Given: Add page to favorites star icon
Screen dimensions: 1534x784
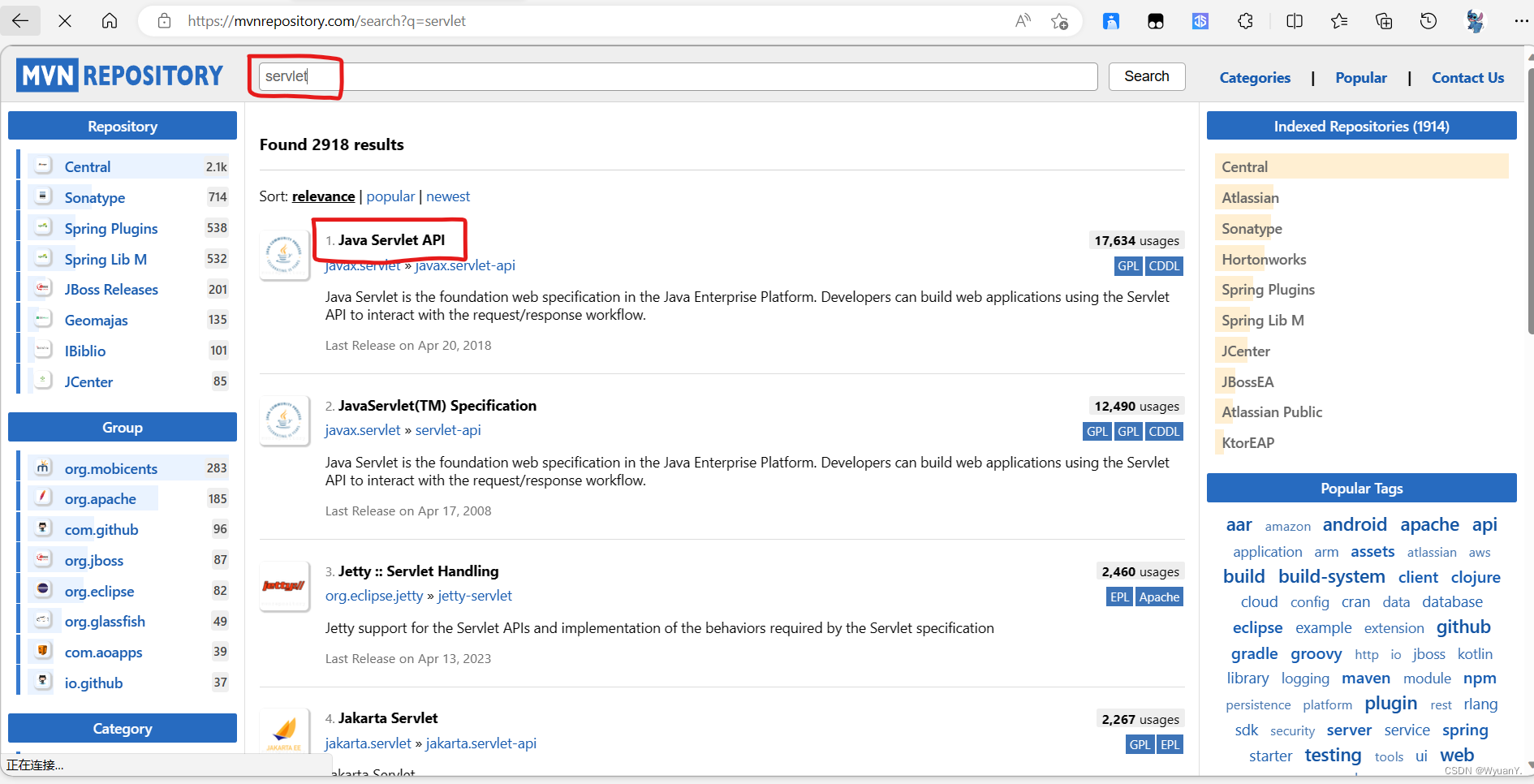Looking at the screenshot, I should point(1059,21).
